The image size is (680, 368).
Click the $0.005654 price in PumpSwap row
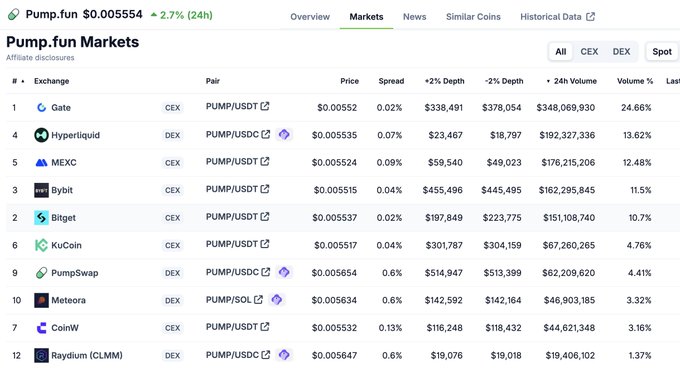pos(334,273)
